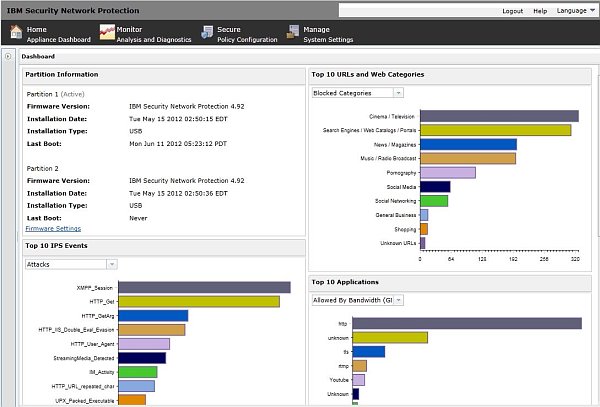The height and width of the screenshot is (407, 600).
Task: Click the HTTP_GetArg blue bar
Action: (153, 316)
